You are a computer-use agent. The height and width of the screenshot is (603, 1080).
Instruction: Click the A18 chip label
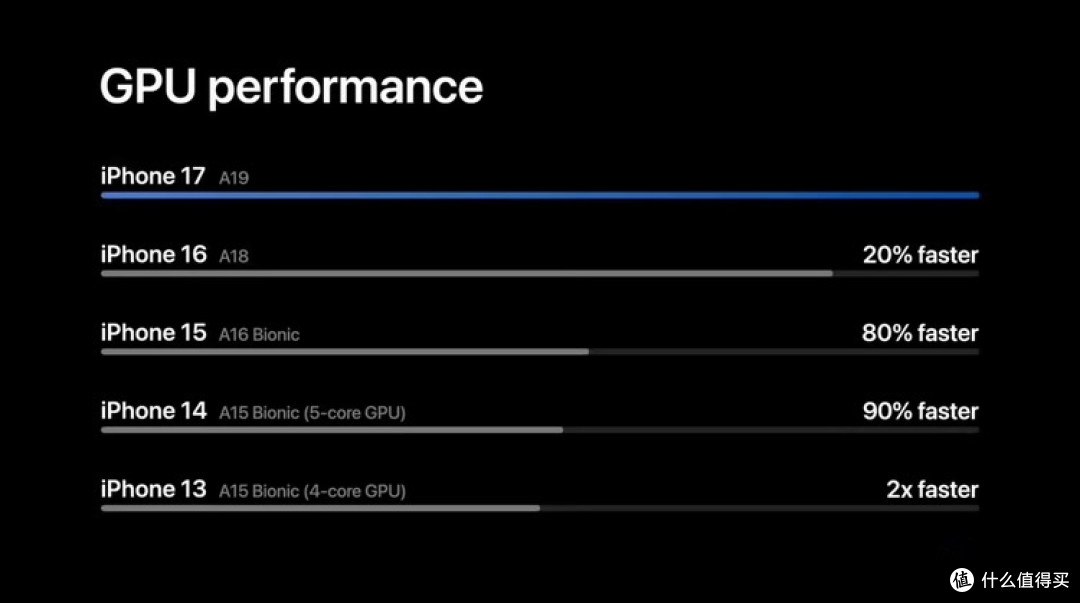233,256
